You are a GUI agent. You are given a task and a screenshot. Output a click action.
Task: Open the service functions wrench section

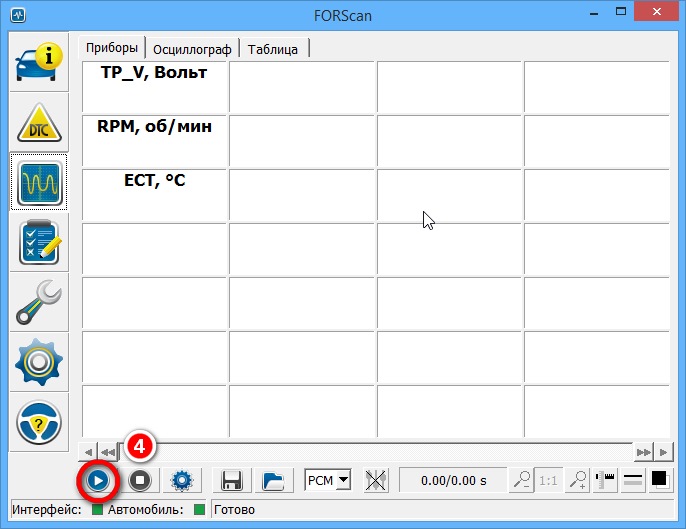click(x=39, y=302)
